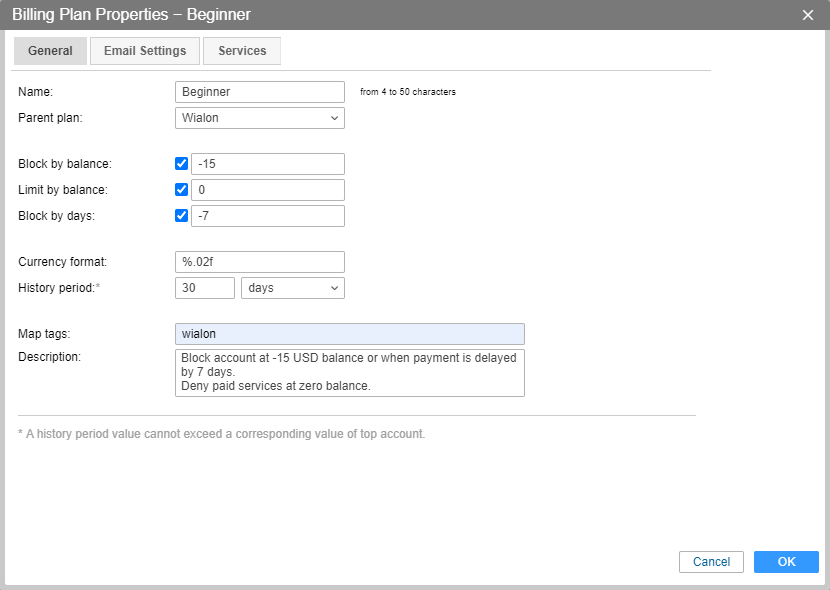Toggle the Block by balance checkbox
The height and width of the screenshot is (590, 830).
click(181, 164)
